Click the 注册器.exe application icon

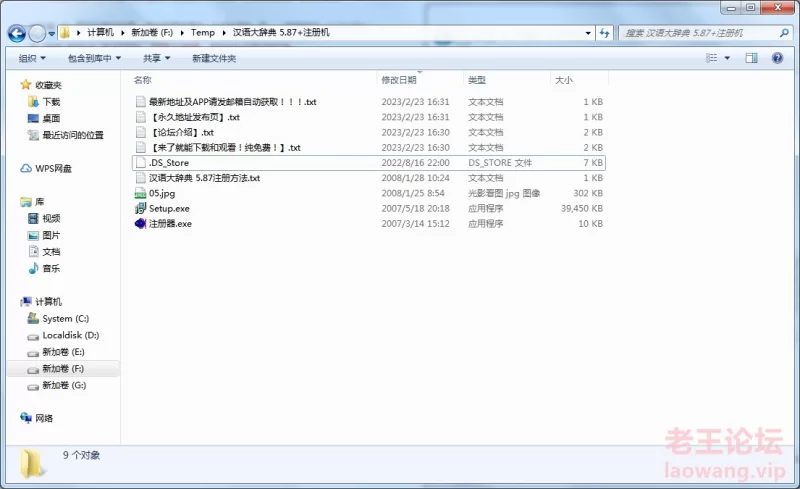tap(140, 224)
